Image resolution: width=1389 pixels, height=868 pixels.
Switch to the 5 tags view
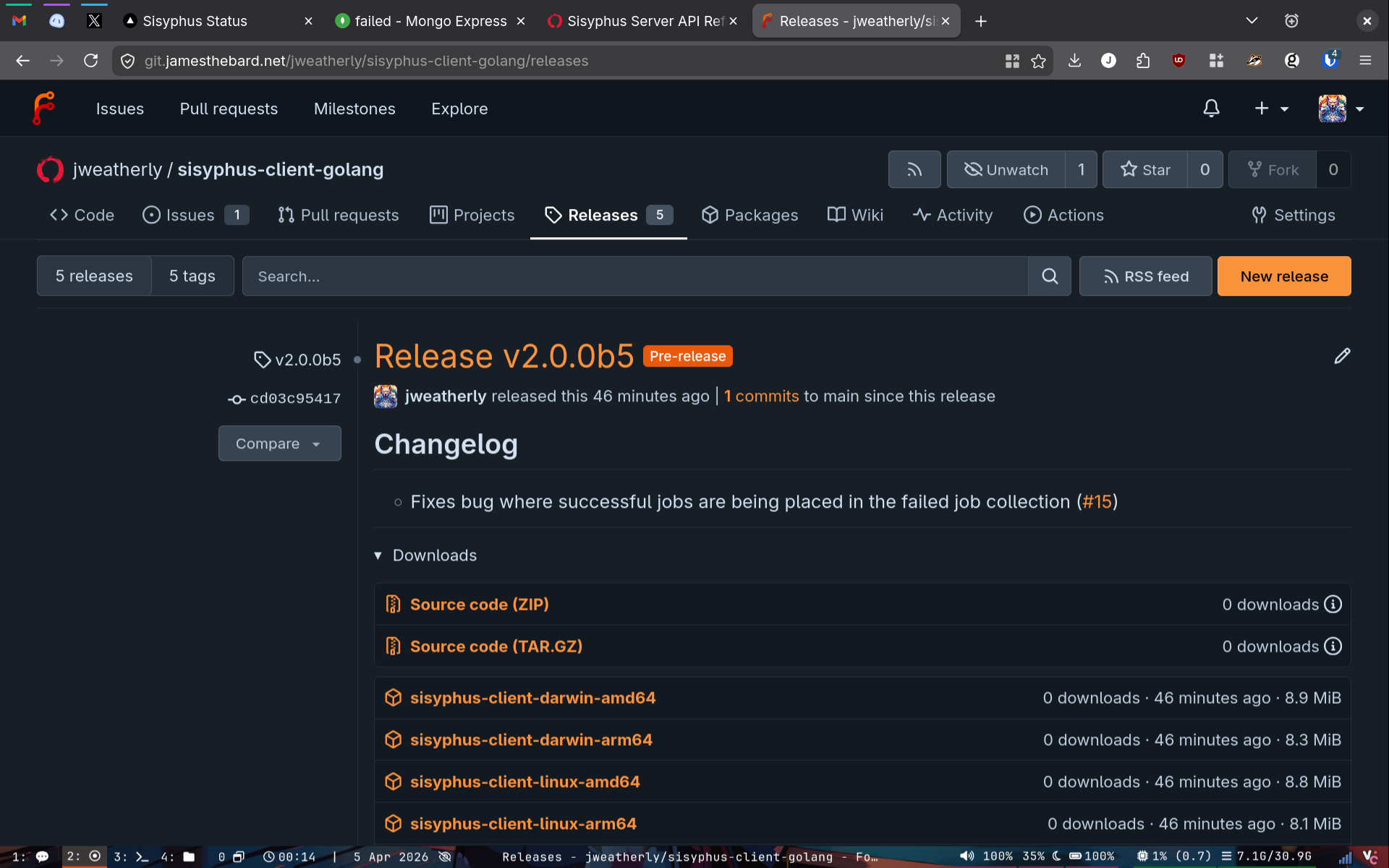tap(192, 276)
